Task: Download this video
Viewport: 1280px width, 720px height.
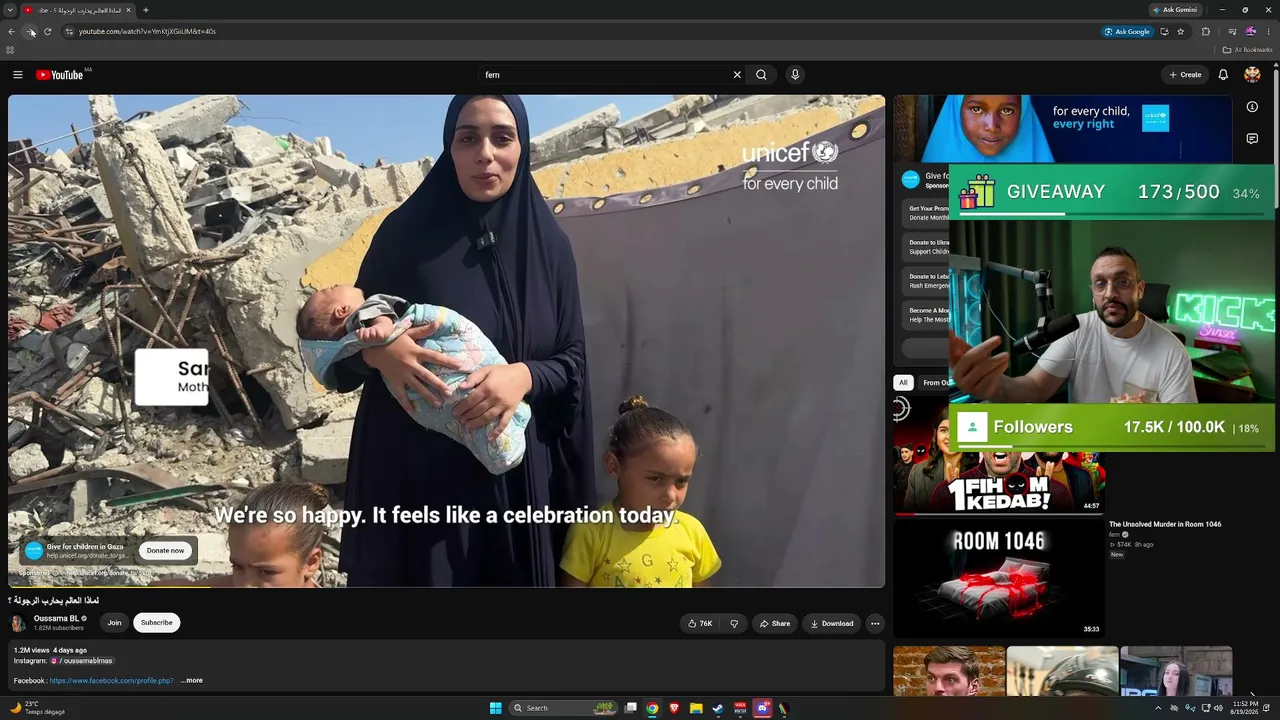Action: 832,624
